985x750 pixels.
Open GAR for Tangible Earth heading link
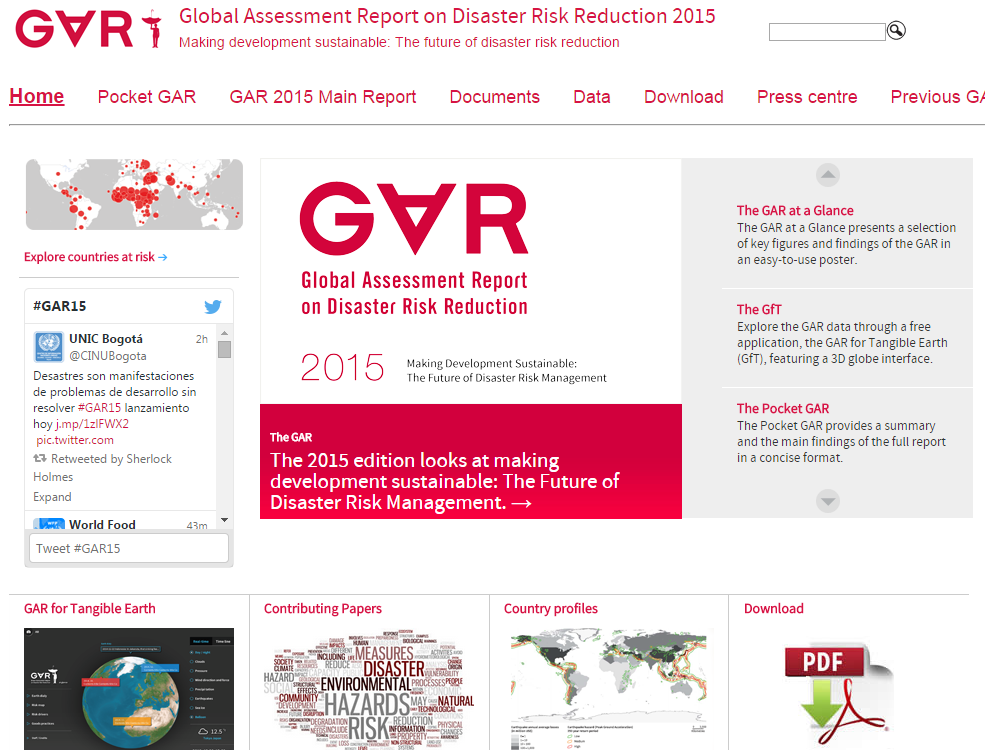point(89,609)
